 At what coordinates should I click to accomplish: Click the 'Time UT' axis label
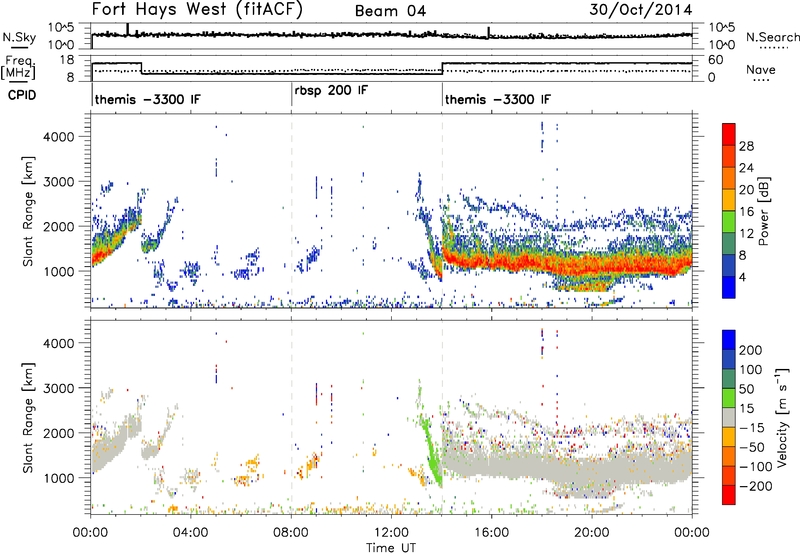click(x=391, y=547)
